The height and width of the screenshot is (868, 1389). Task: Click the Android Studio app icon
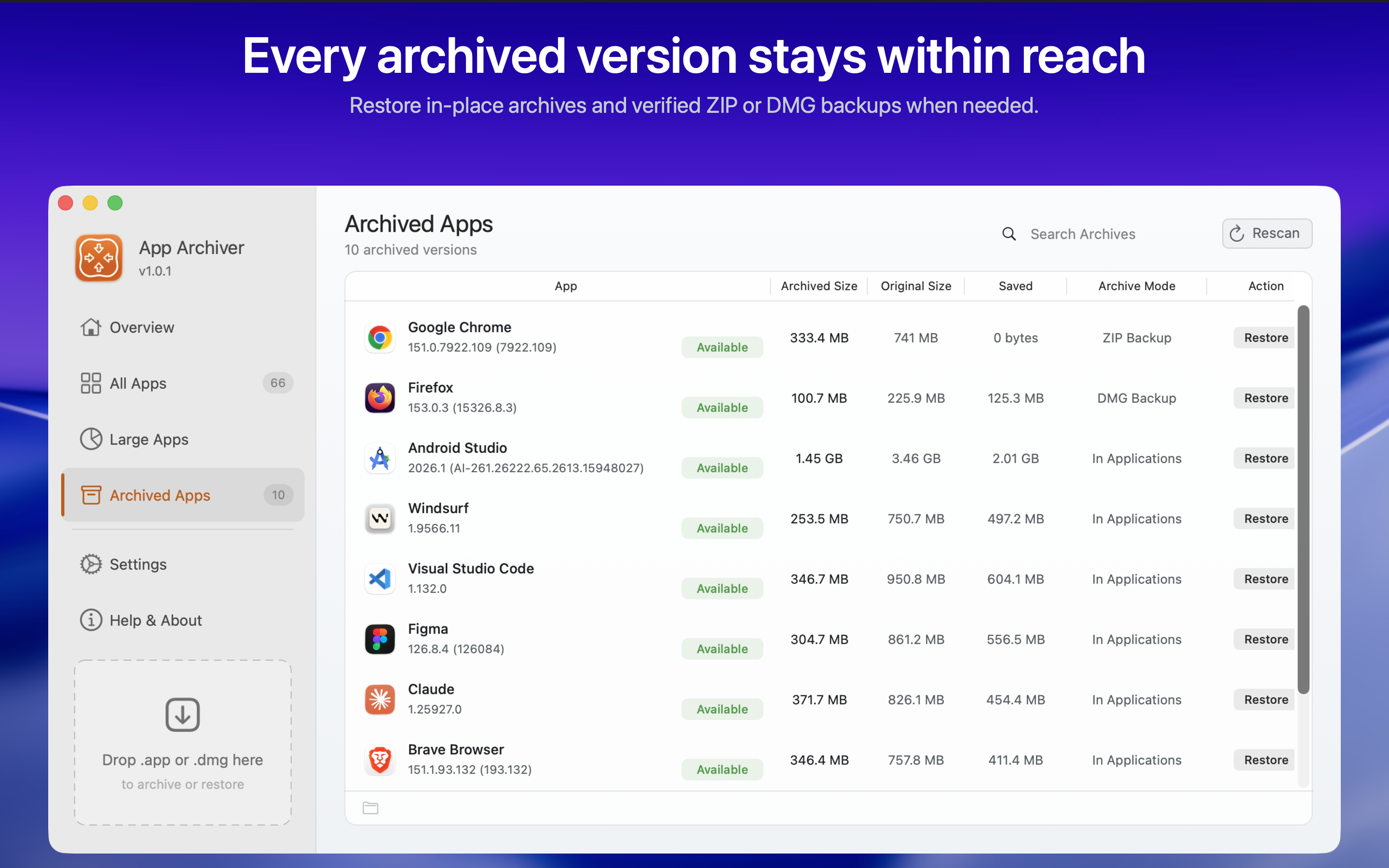pos(380,458)
